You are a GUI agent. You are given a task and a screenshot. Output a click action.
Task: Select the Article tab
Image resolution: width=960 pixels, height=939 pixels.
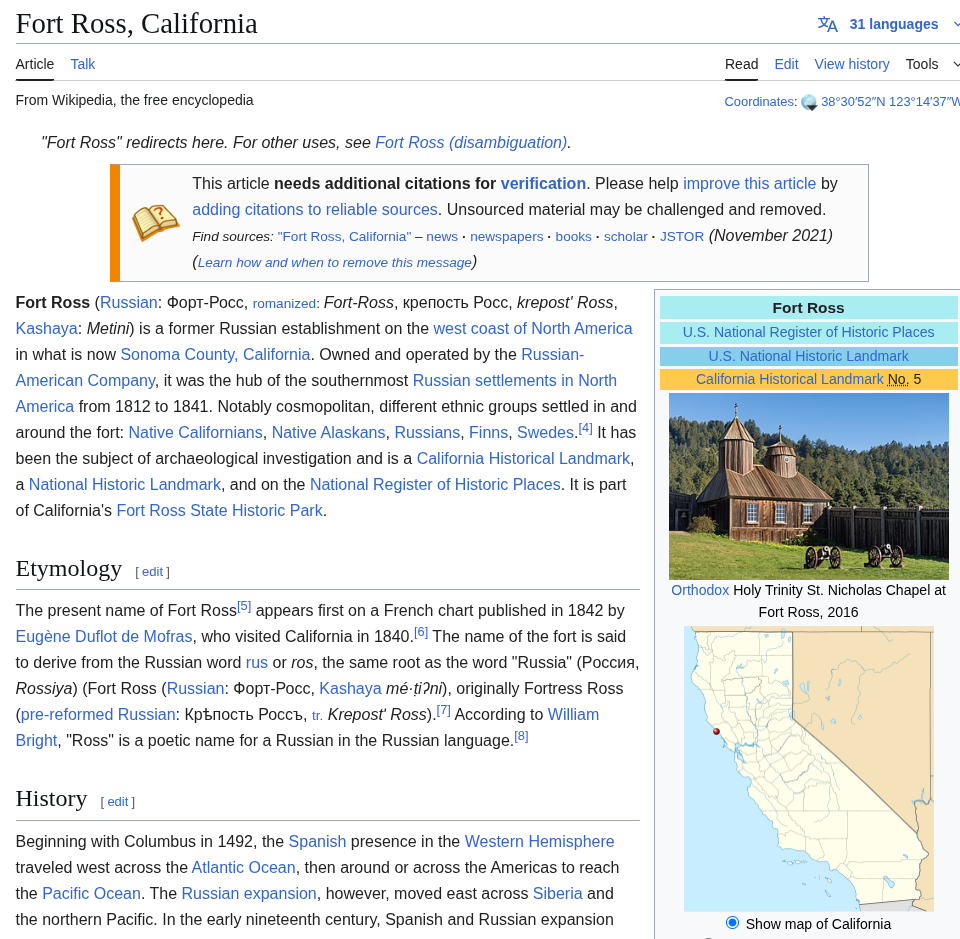click(35, 64)
